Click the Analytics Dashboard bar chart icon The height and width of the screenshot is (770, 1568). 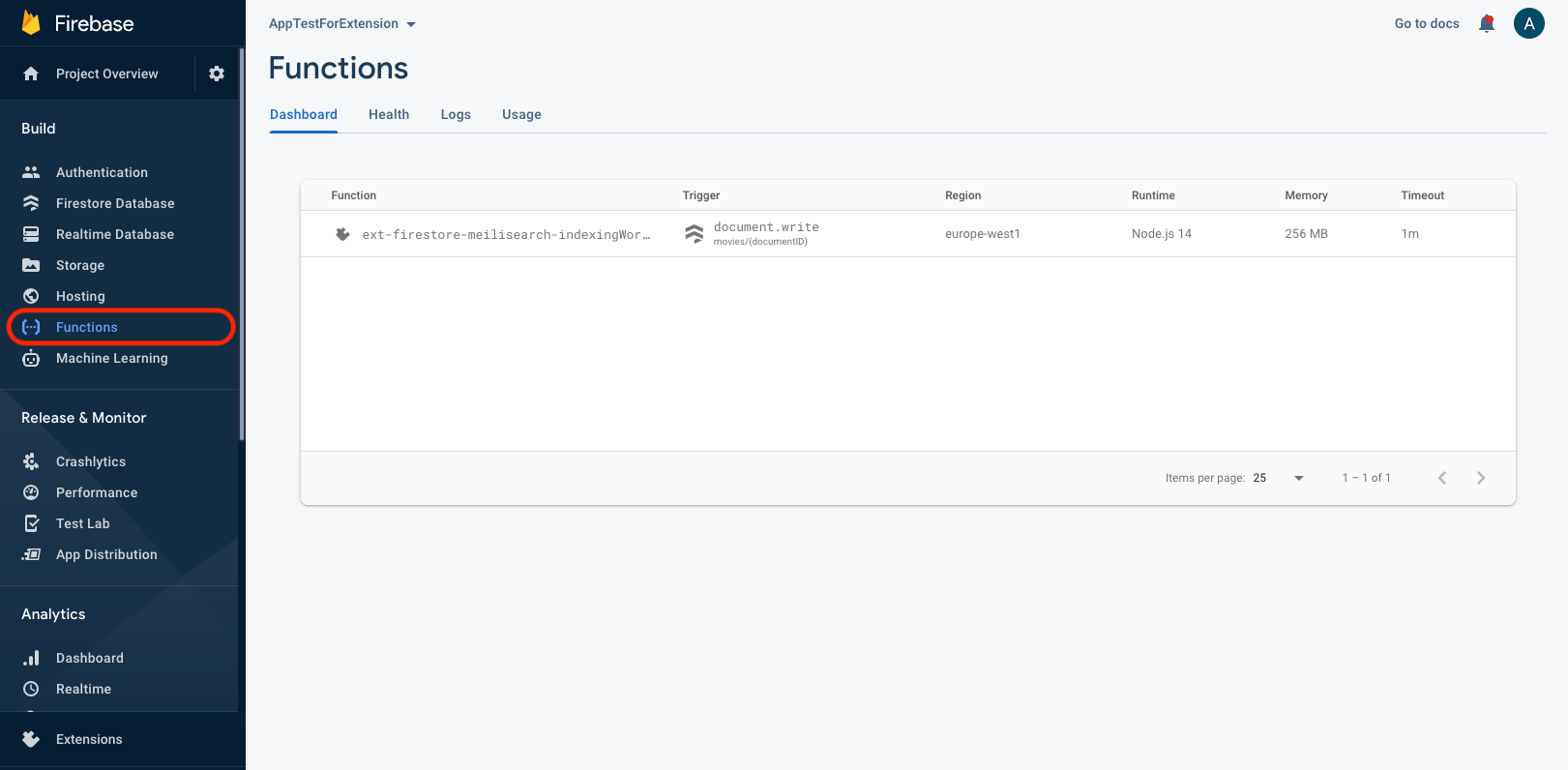coord(31,658)
